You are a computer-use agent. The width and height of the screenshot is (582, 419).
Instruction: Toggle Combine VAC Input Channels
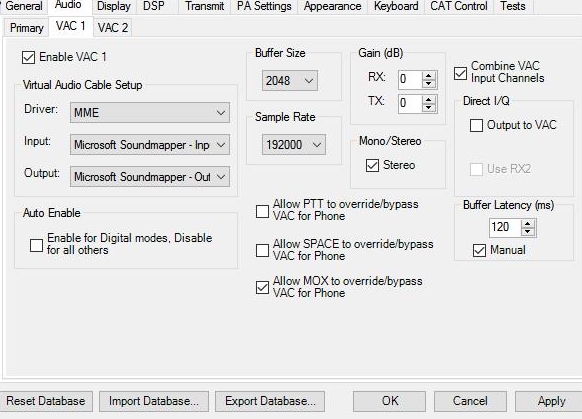pos(460,73)
